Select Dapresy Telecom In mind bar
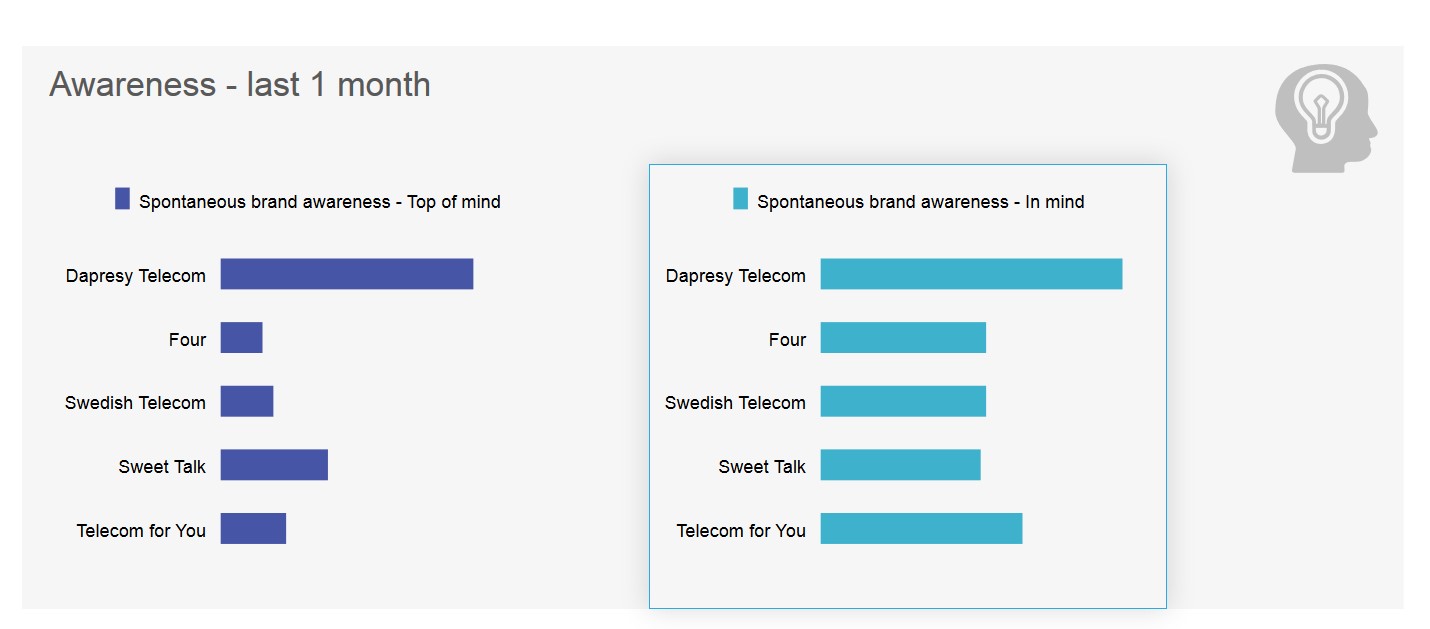 971,274
